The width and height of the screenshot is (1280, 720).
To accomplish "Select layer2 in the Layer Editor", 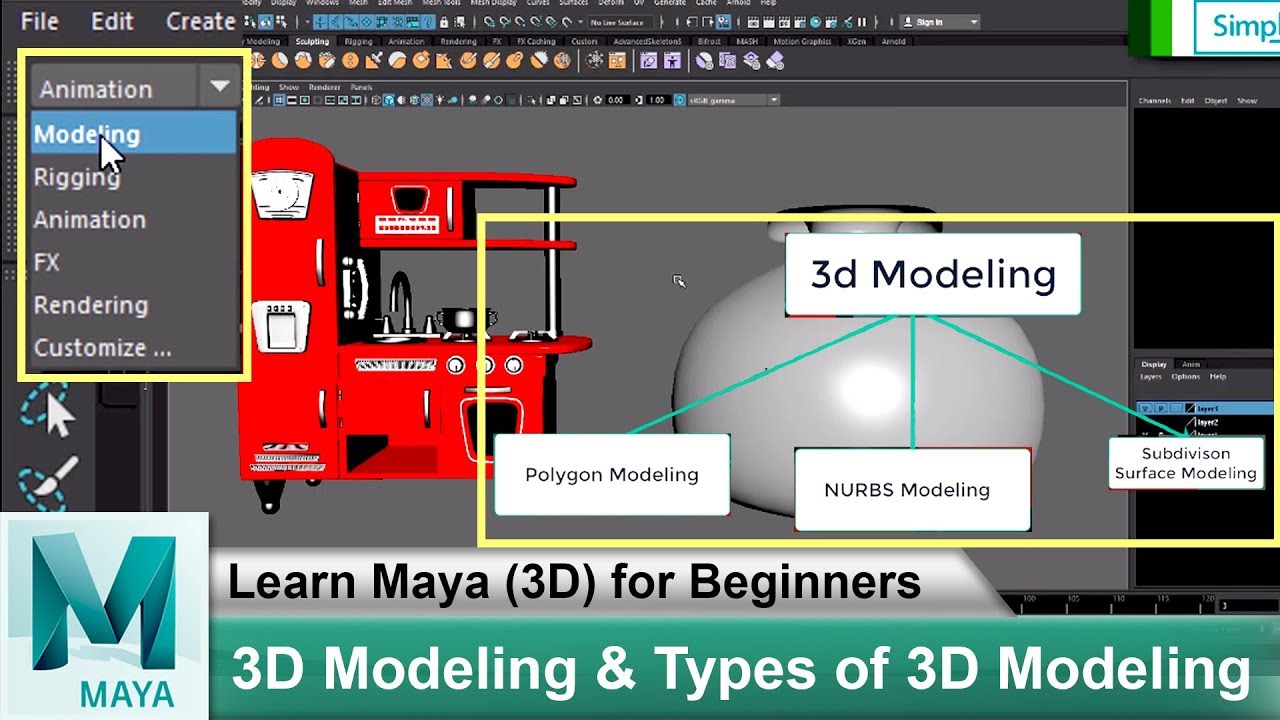I will click(1208, 422).
